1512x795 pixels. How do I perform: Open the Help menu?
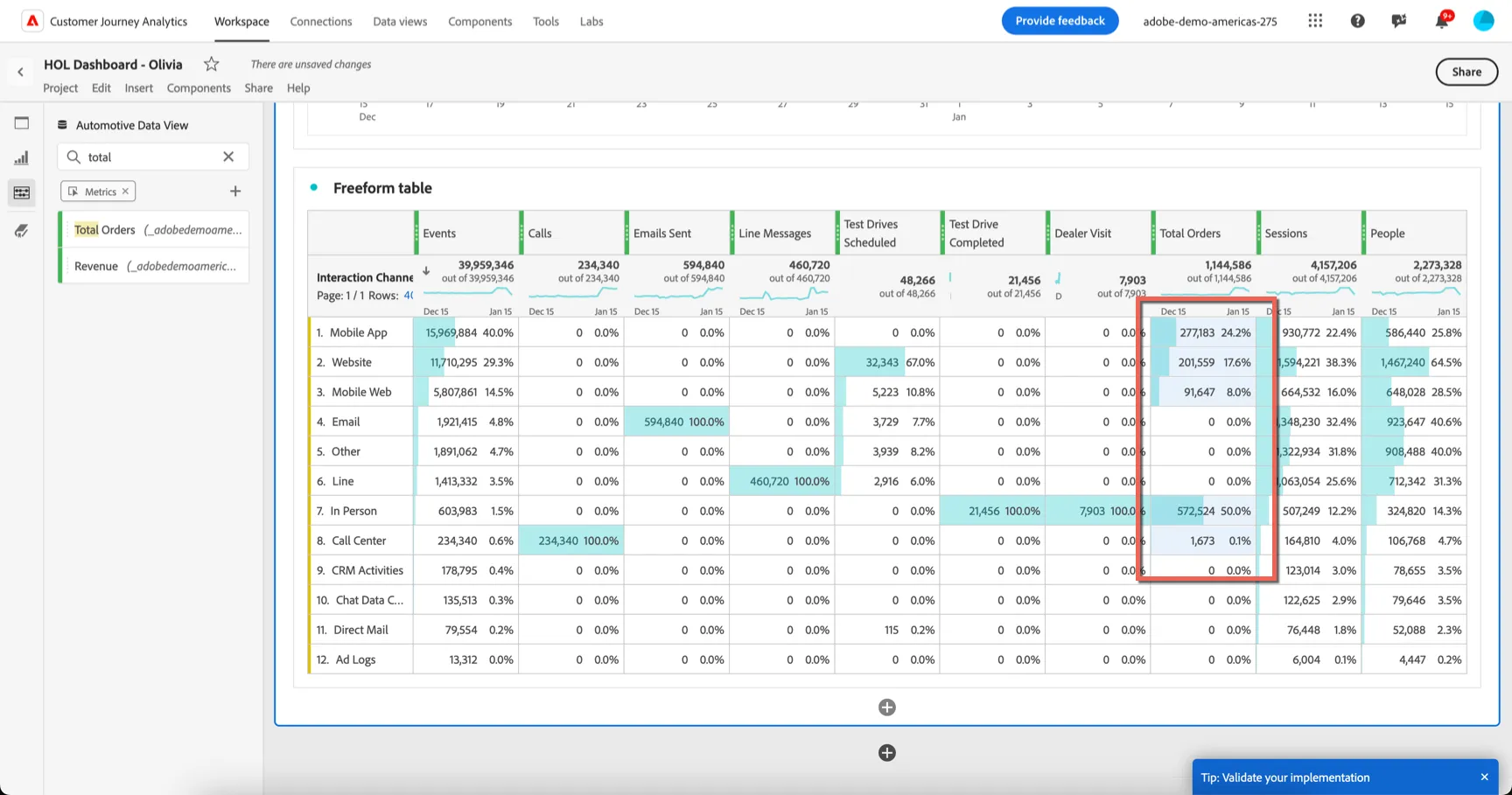tap(298, 87)
